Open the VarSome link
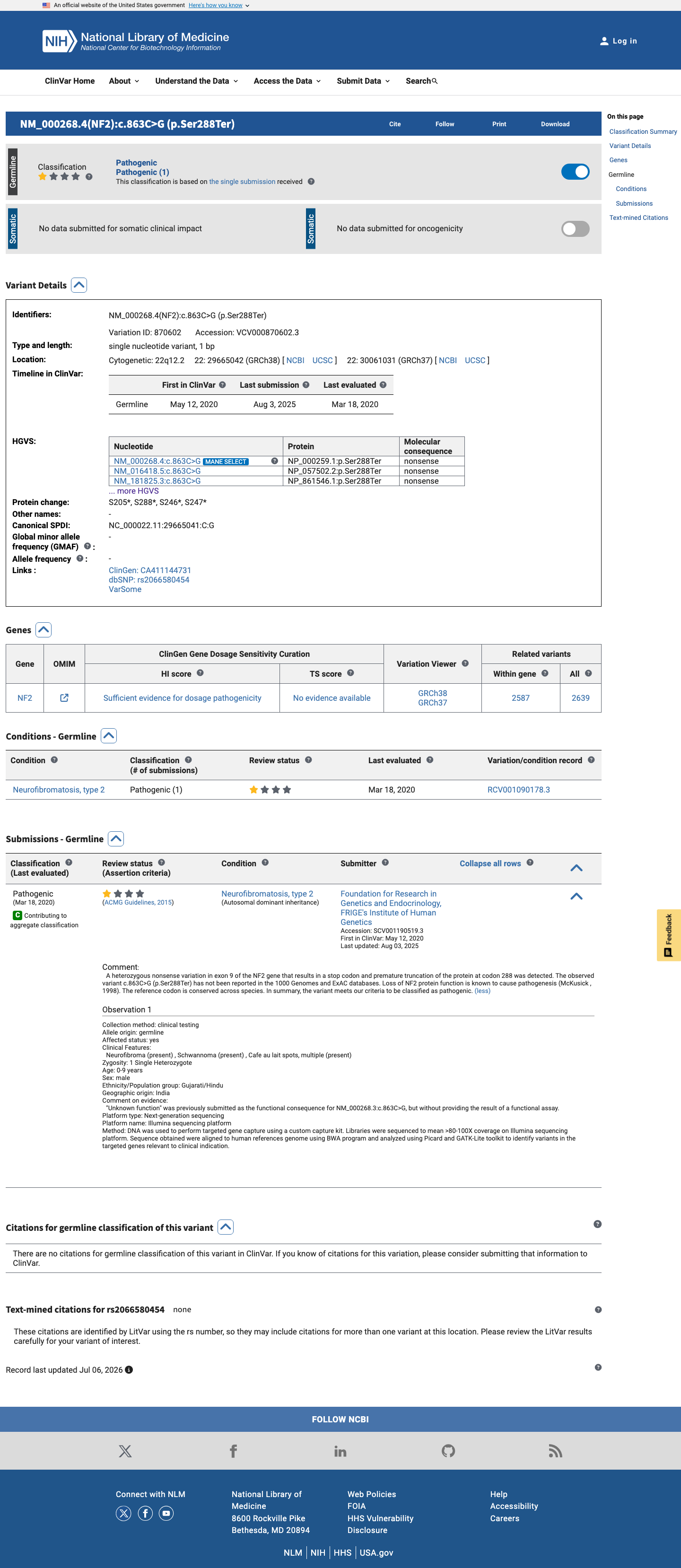Screen dimensions: 681x1568 pos(125,589)
